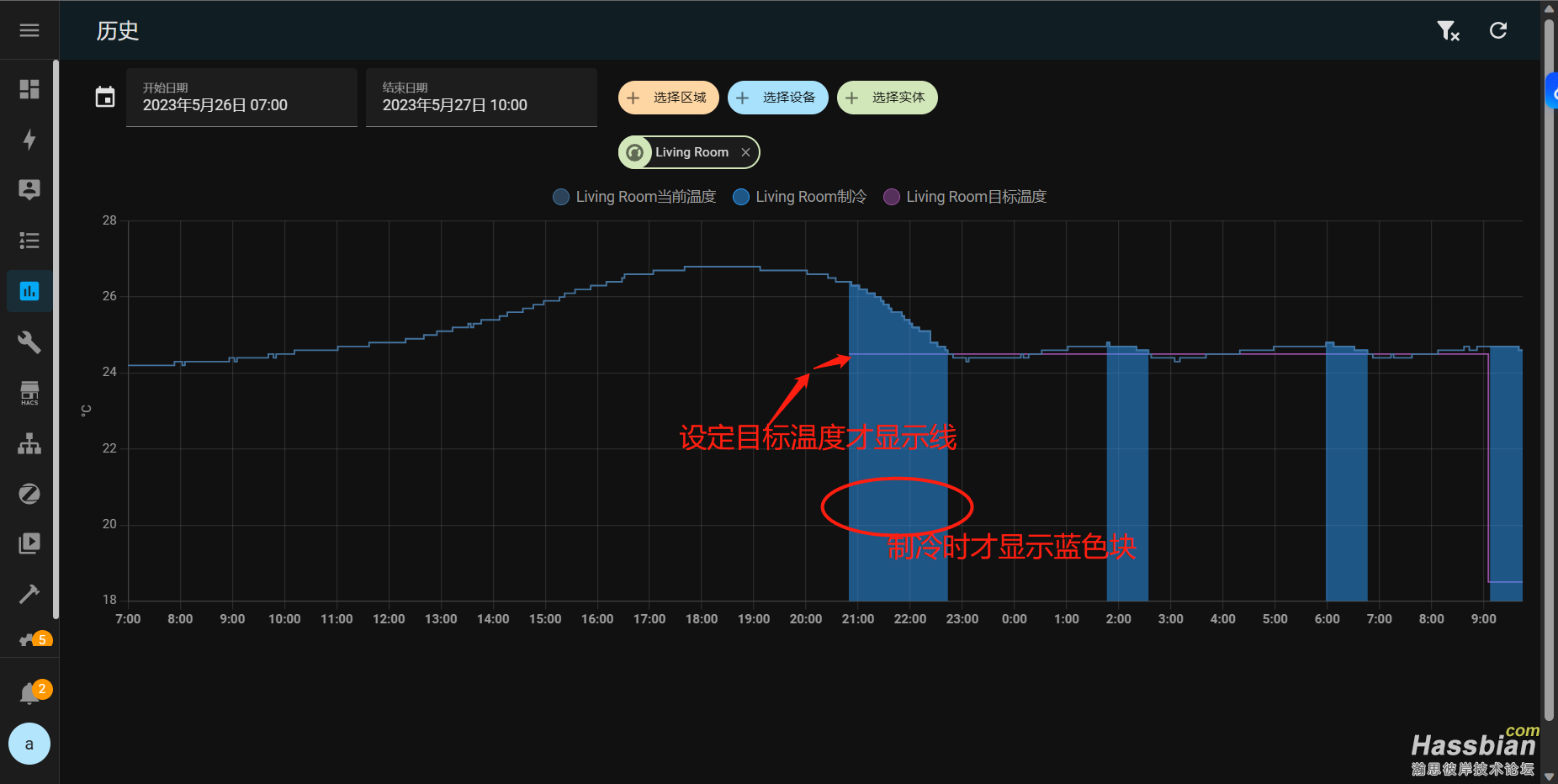
Task: Open the round gauge sidebar icon
Action: 29,494
